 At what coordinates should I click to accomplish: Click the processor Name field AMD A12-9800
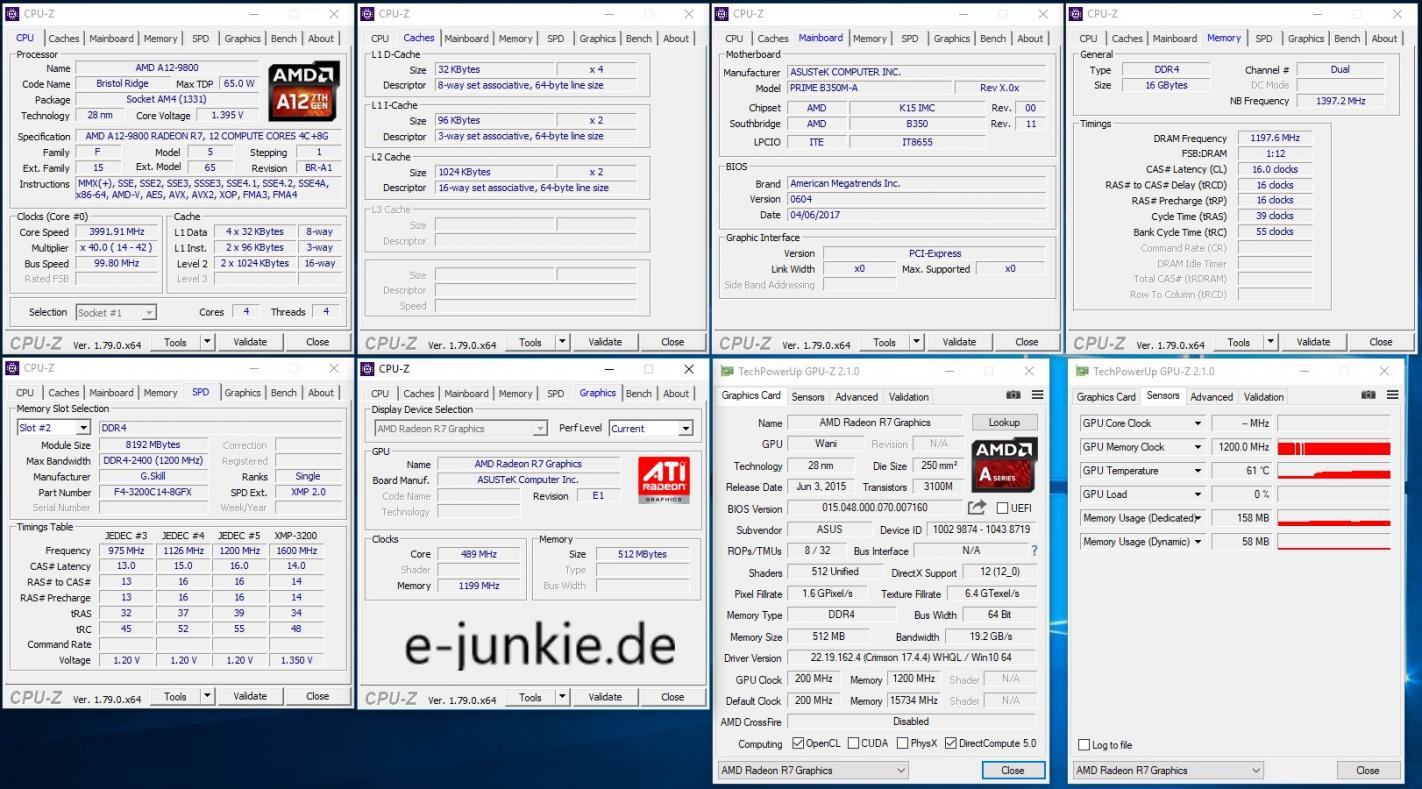pos(167,68)
